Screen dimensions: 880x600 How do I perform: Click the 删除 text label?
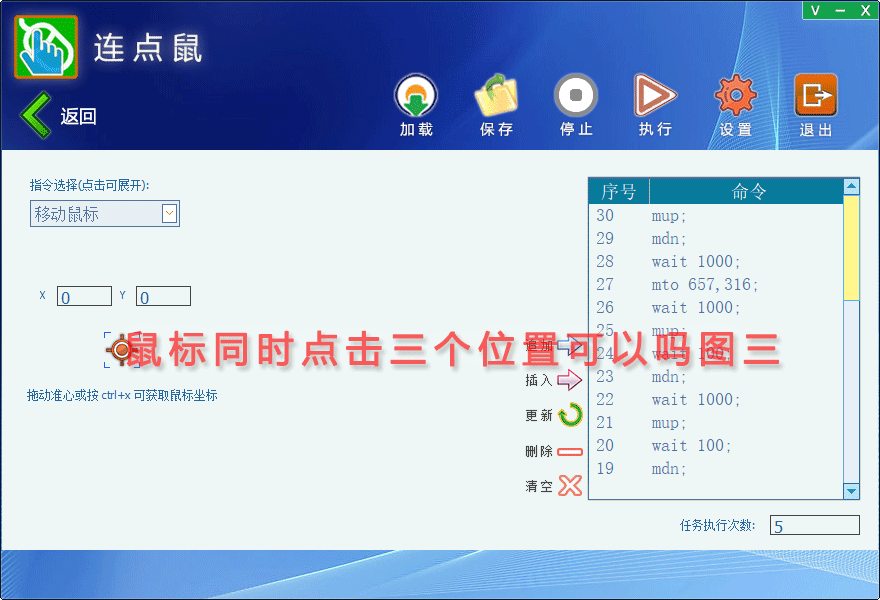coord(539,451)
